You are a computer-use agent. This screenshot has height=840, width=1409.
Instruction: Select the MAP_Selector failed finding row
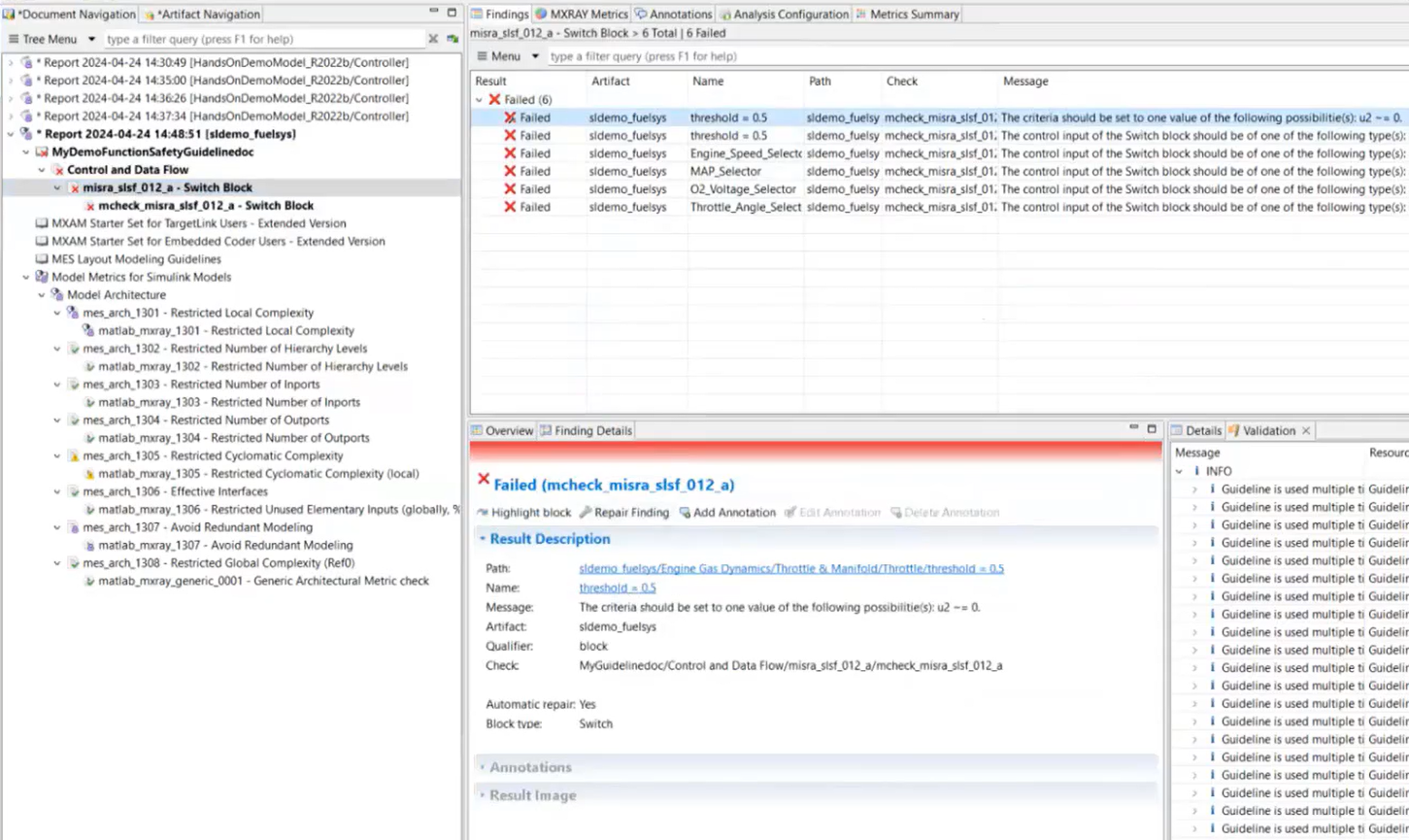(940, 171)
